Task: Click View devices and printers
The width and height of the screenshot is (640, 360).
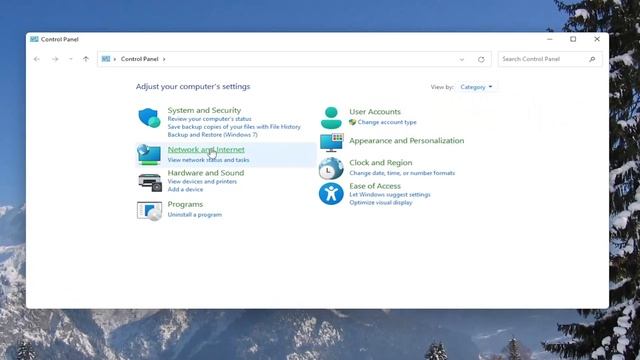Action: (202, 181)
